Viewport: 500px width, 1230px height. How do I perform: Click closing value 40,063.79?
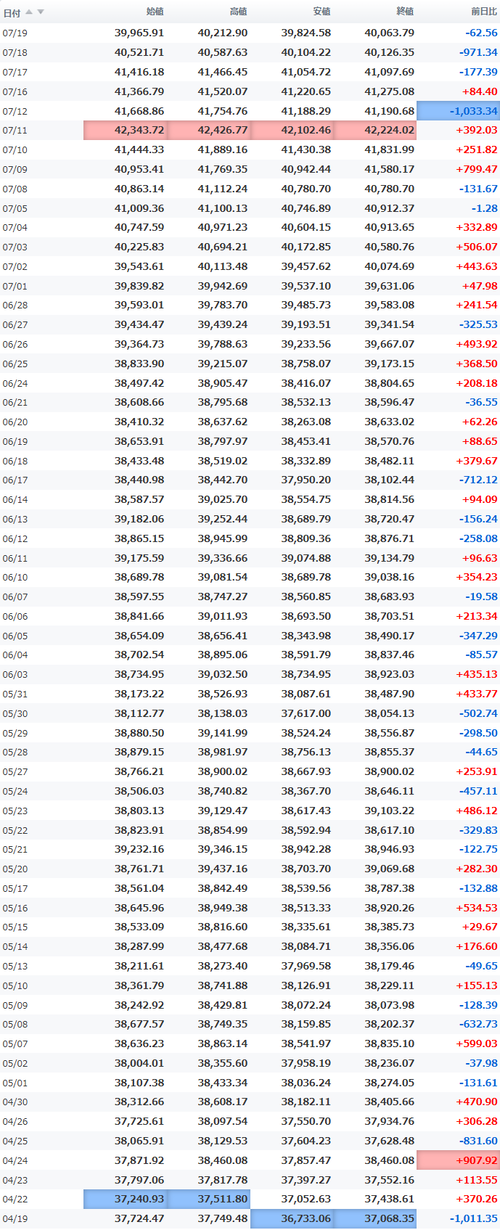(389, 33)
